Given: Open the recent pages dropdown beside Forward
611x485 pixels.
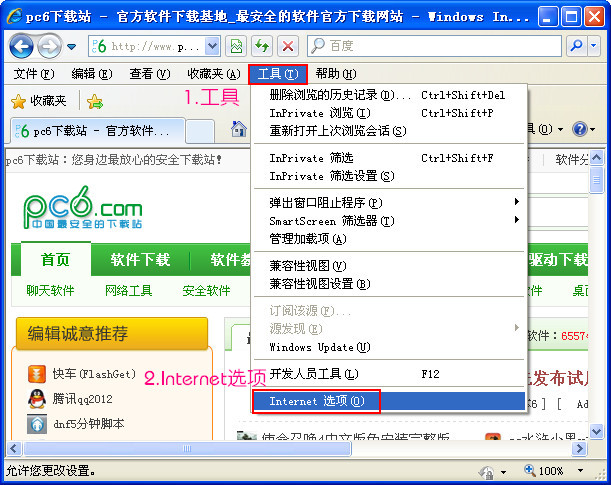Looking at the screenshot, I should coord(71,47).
